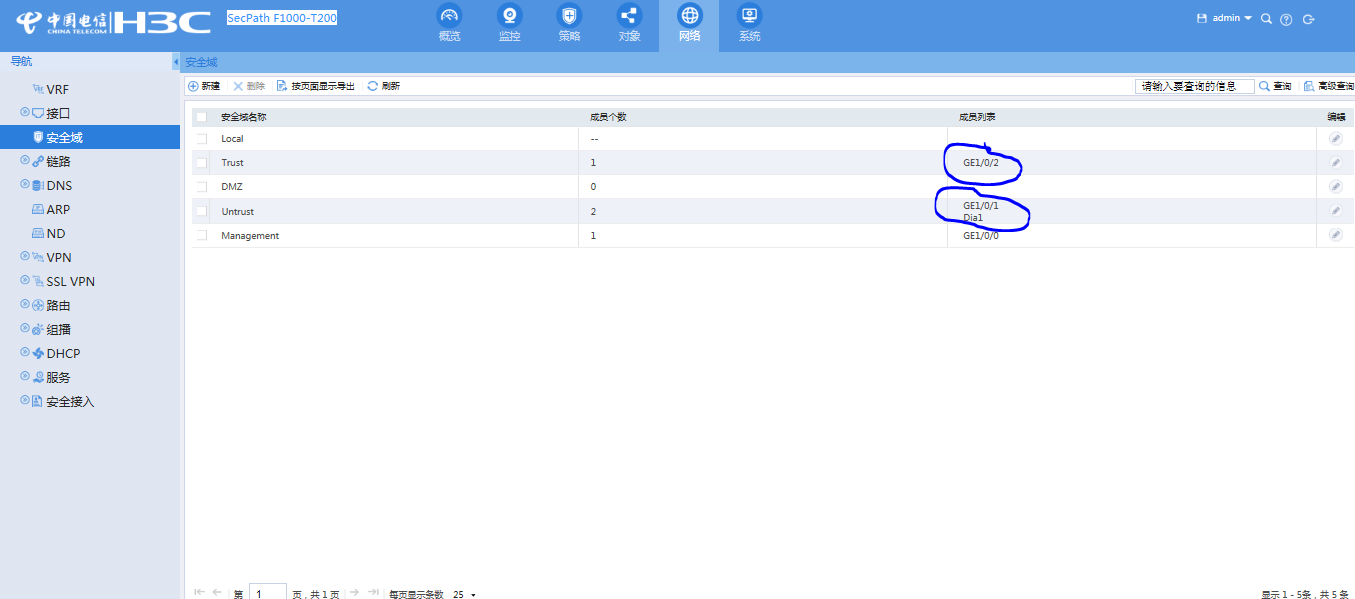
Task: Open the 策略 policy tab
Action: click(x=569, y=24)
